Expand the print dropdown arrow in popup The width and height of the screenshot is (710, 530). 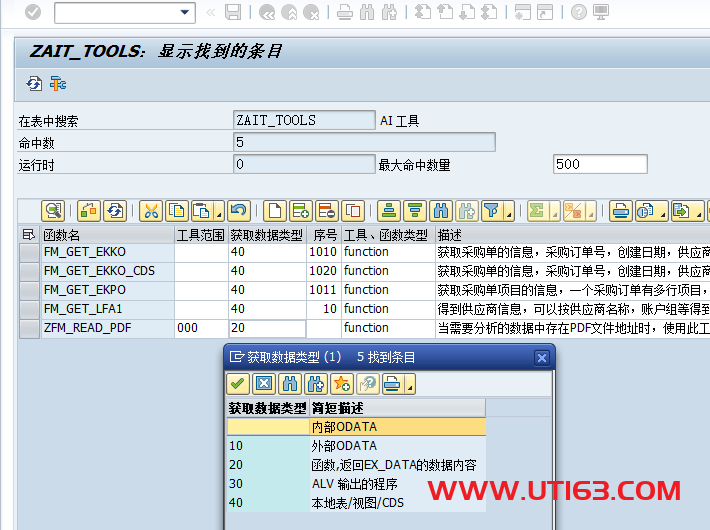[410, 386]
